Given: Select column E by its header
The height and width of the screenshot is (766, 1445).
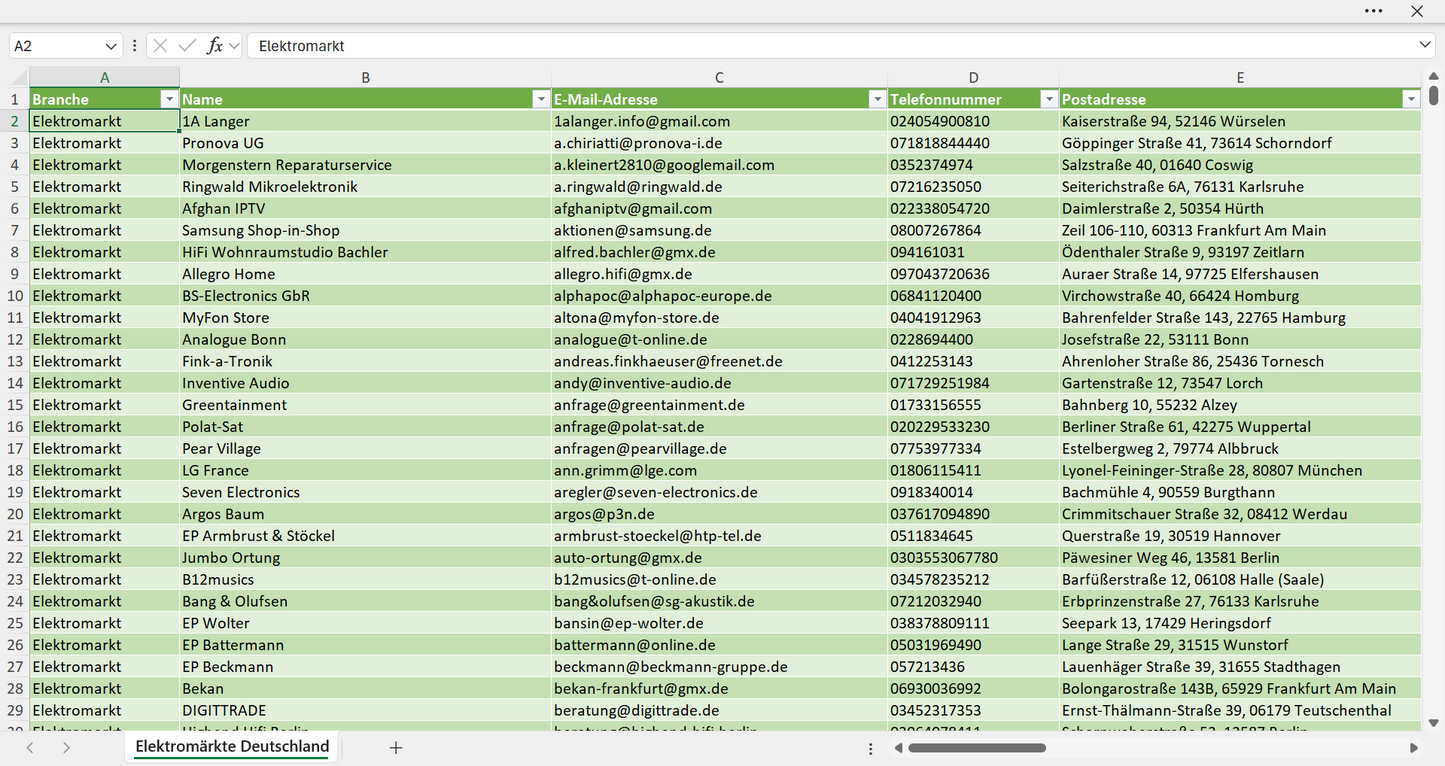Looking at the screenshot, I should tap(1240, 77).
